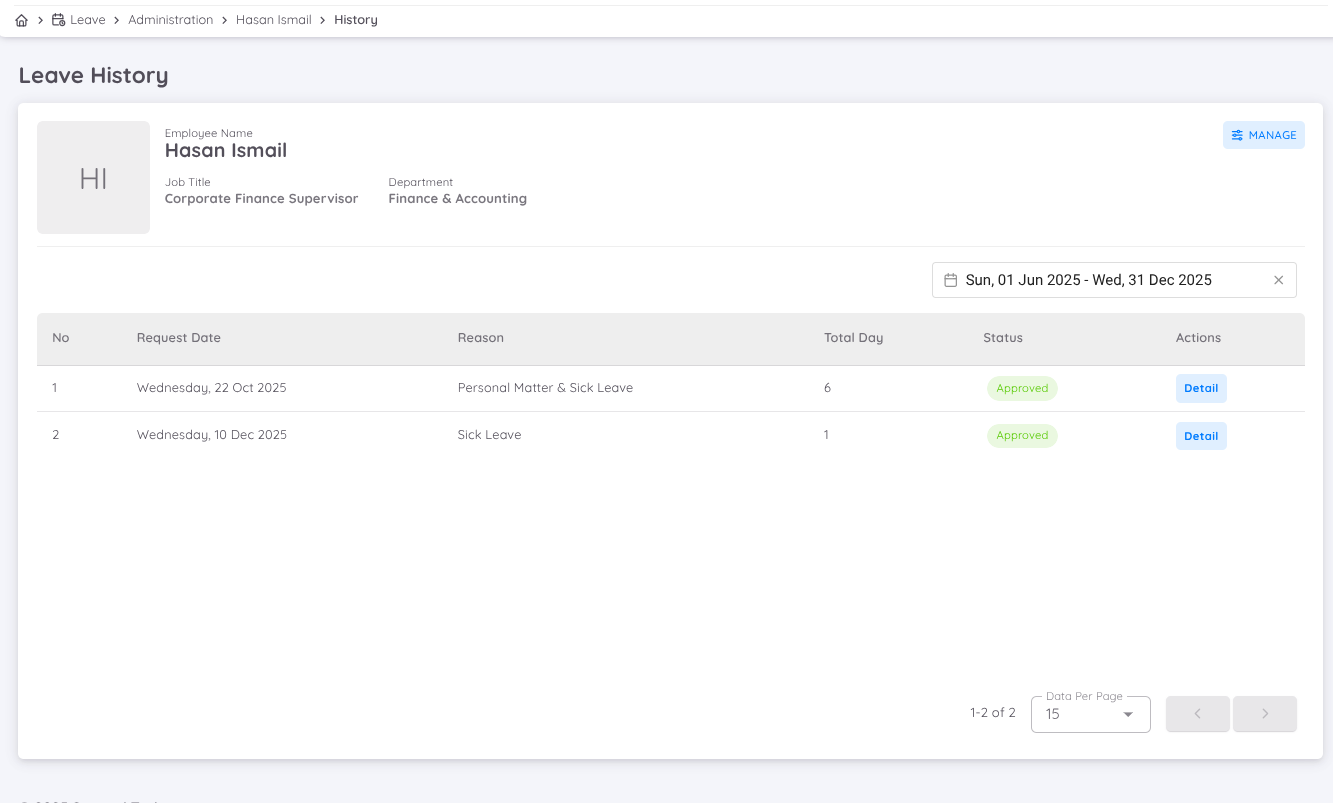Click the Reason column header
The width and height of the screenshot is (1333, 803).
coord(480,338)
